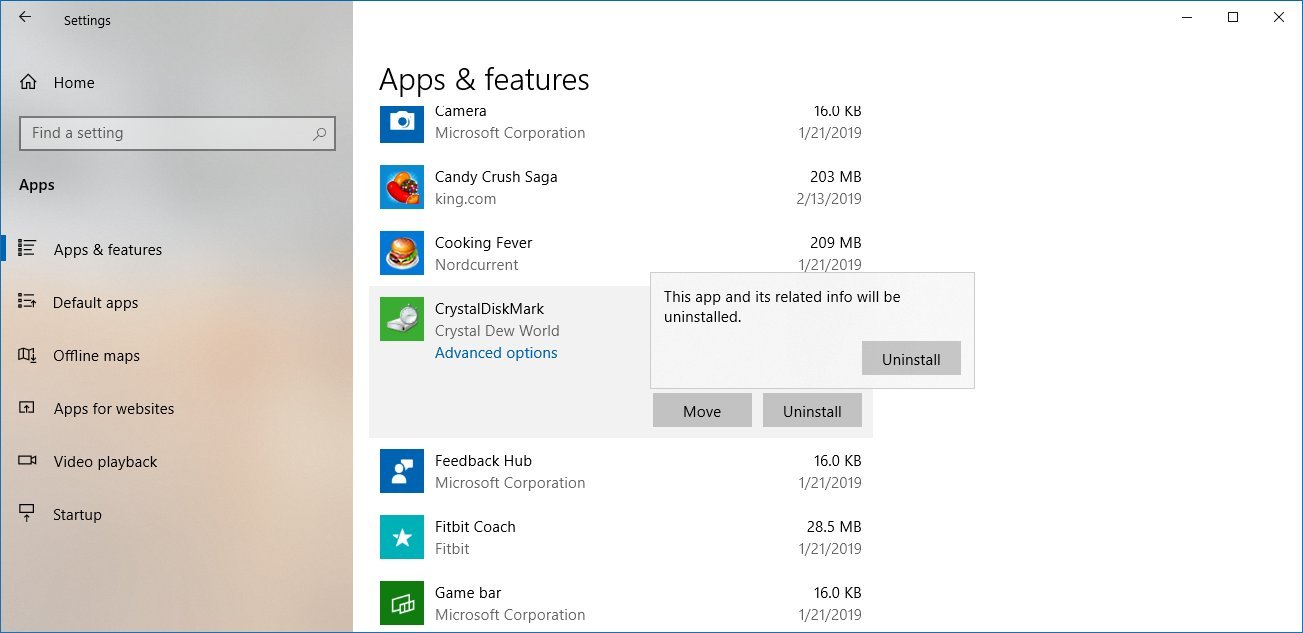Confirm uninstall of CrystalDiskMark
The width and height of the screenshot is (1303, 633).
(911, 358)
